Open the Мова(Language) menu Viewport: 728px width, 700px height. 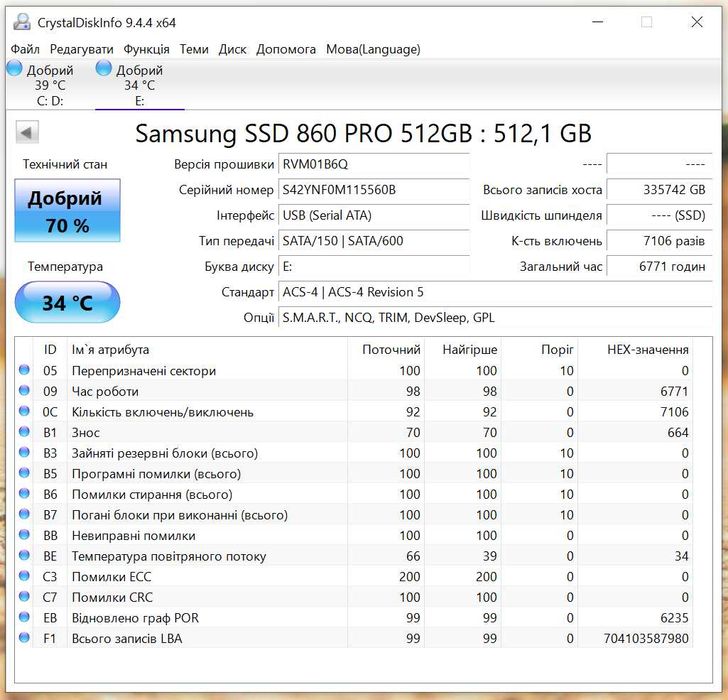pyautogui.click(x=373, y=49)
